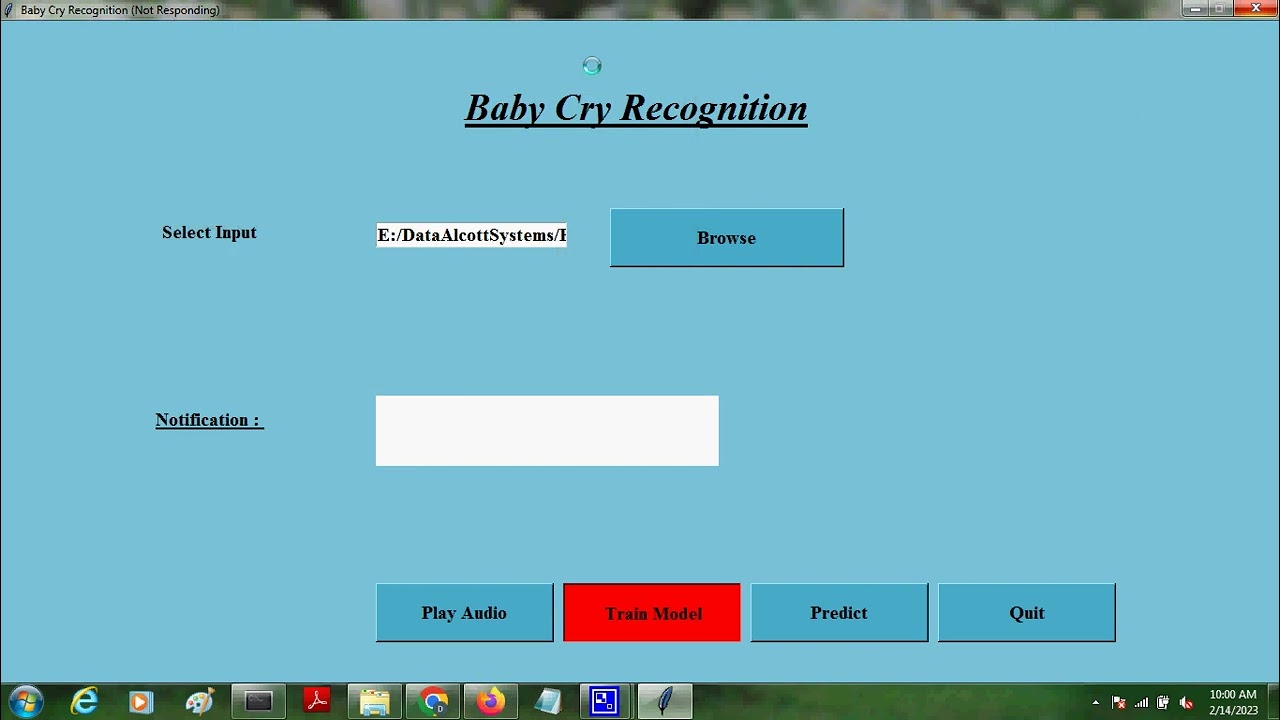Open the Windows Start menu orb
Image resolution: width=1280 pixels, height=720 pixels.
click(x=25, y=702)
